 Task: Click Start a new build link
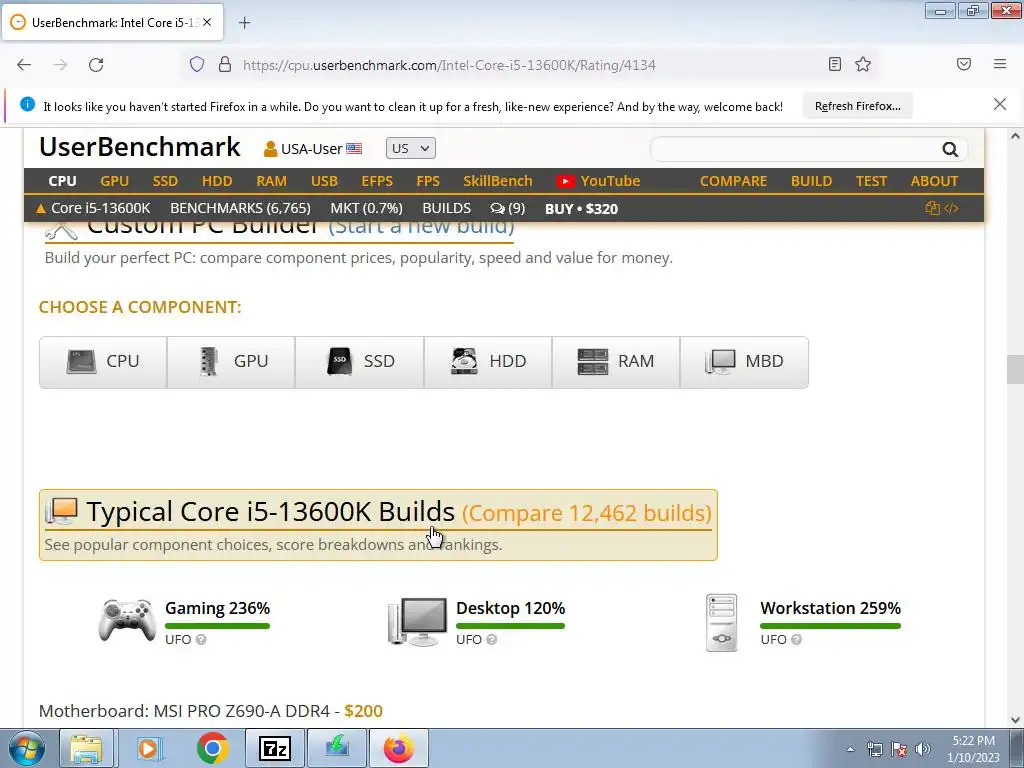tap(421, 227)
